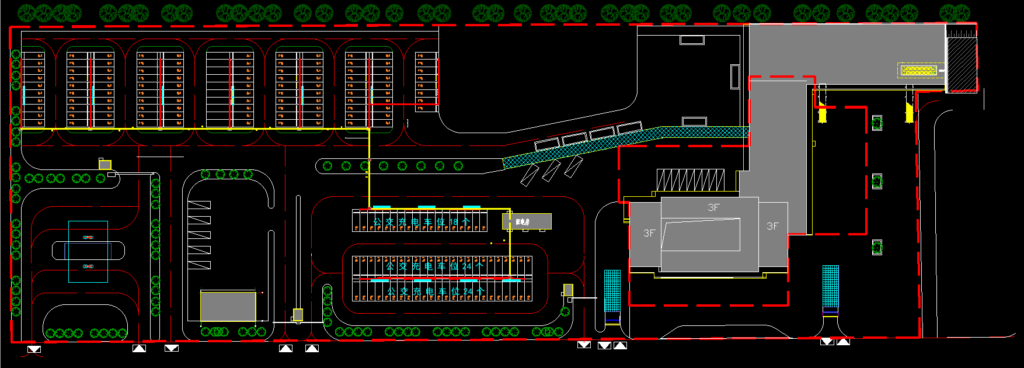
Task: Click the middle green tree symbol in right courtyard
Action: (x=878, y=181)
